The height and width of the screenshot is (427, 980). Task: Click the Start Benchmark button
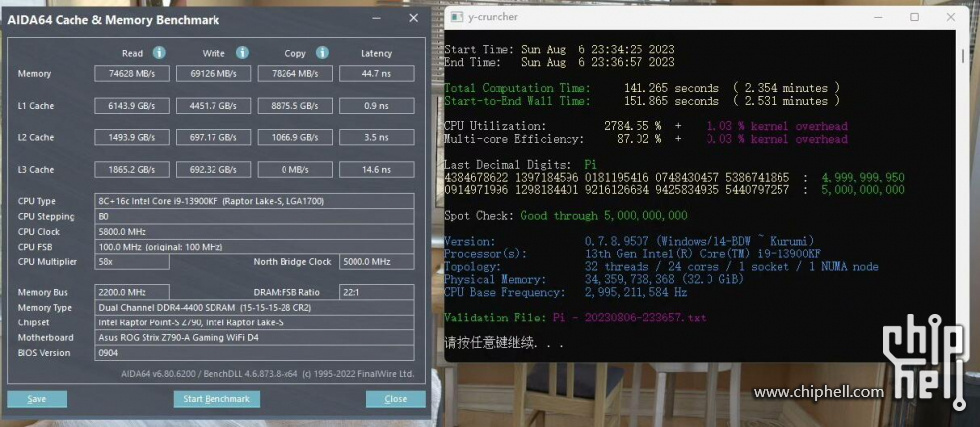pos(216,399)
